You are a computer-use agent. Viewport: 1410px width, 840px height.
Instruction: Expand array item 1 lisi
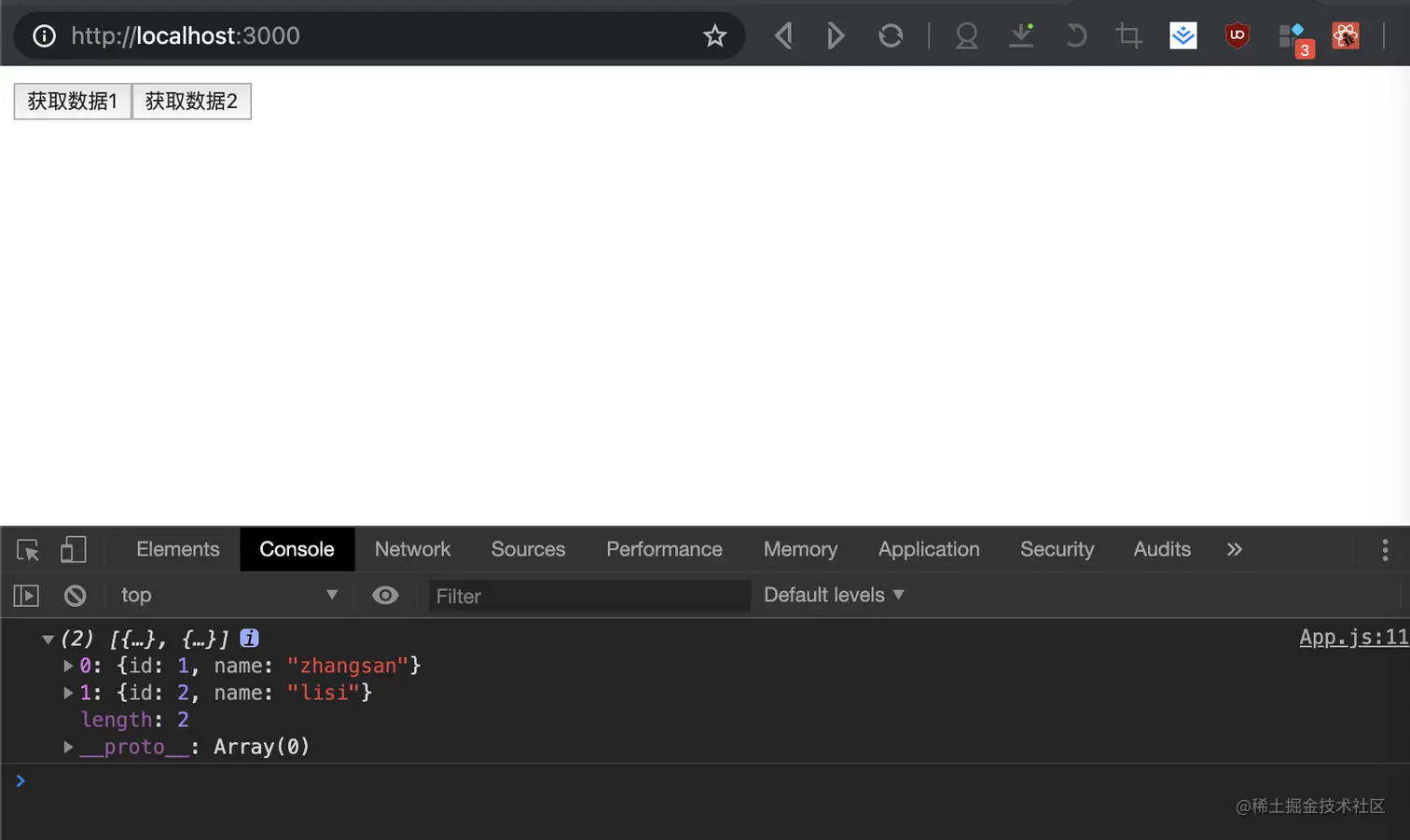point(68,694)
